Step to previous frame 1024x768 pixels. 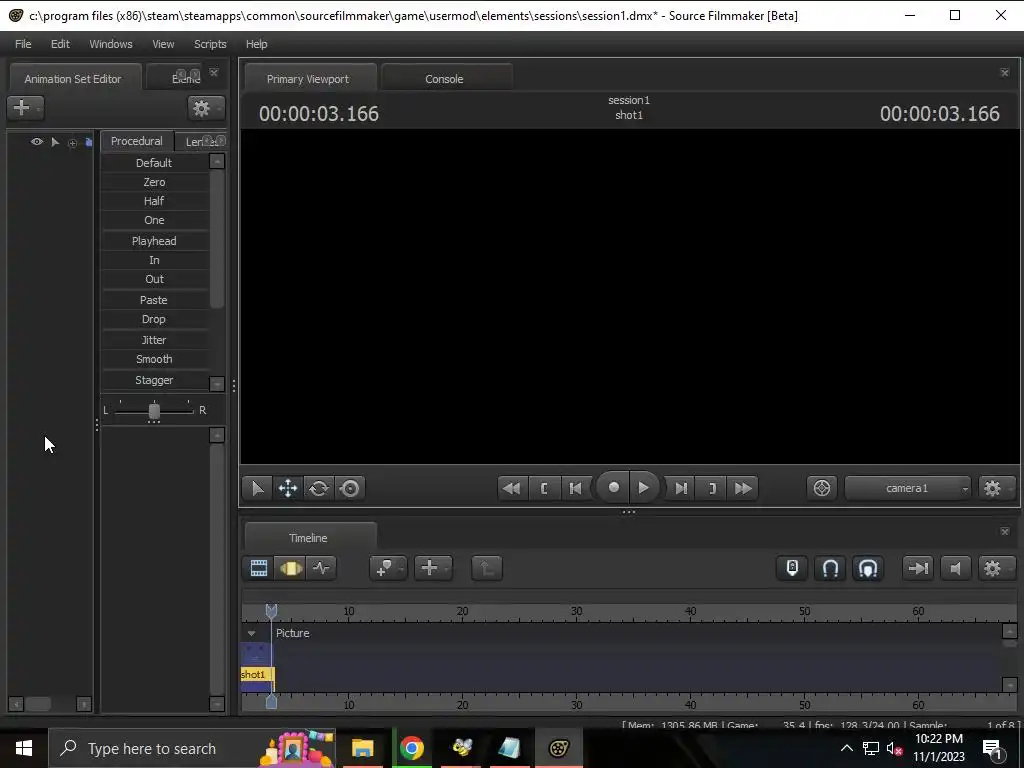point(575,488)
